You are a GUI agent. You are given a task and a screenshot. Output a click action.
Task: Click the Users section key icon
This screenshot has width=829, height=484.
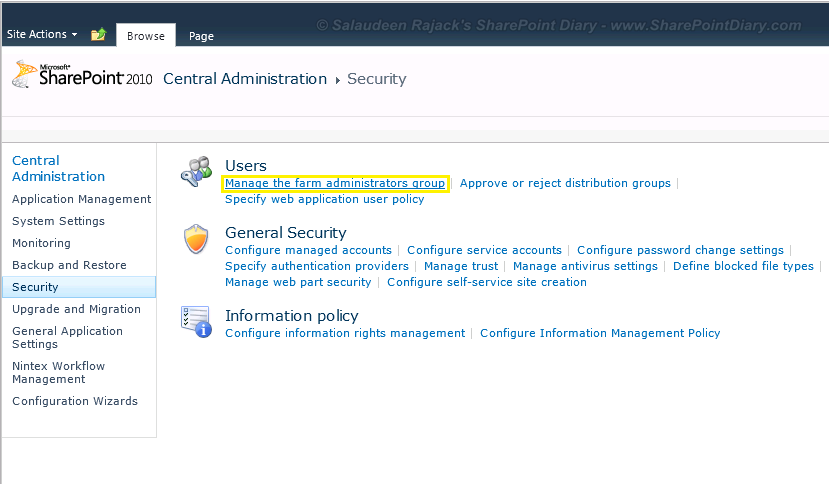coord(196,172)
